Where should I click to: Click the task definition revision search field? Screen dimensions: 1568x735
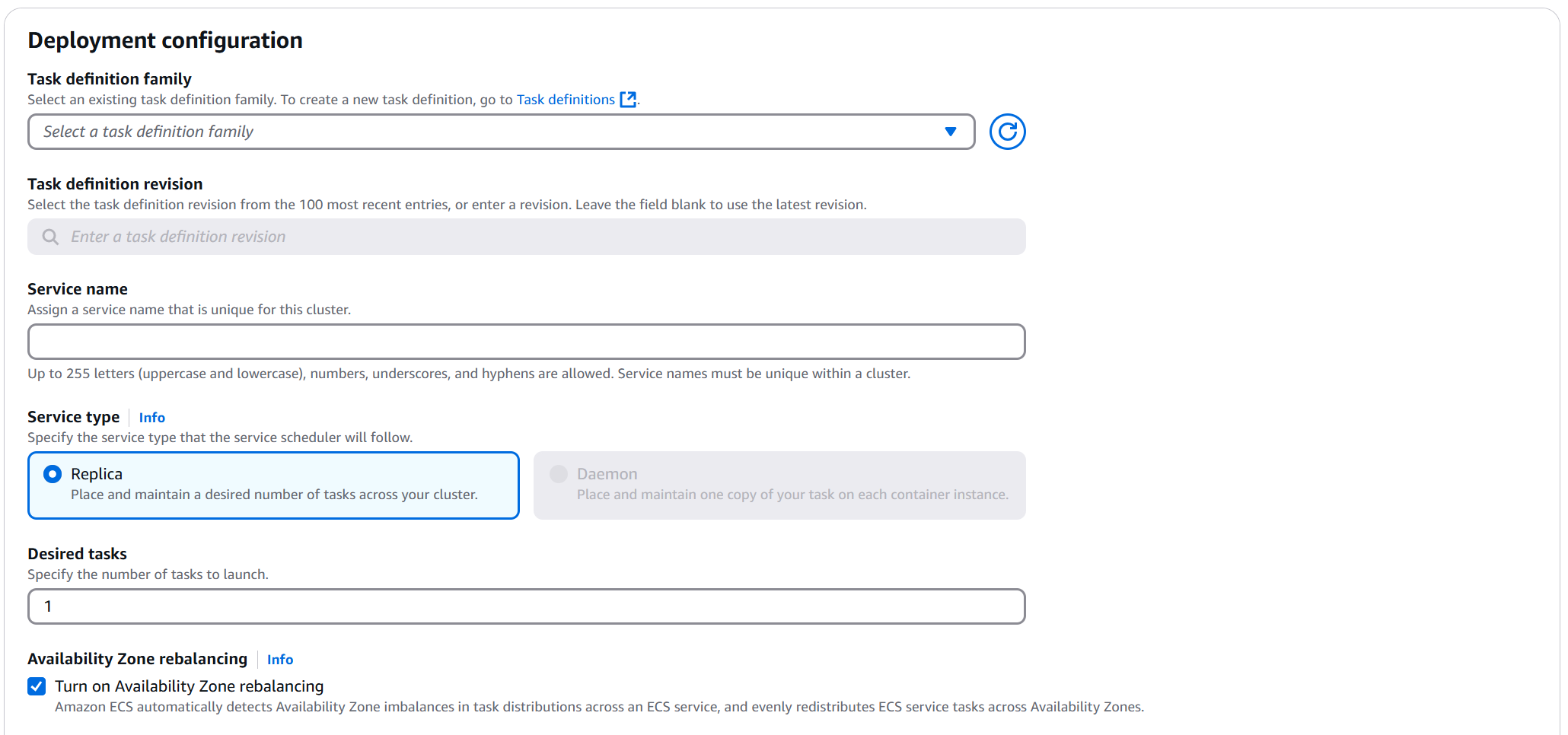[x=527, y=237]
